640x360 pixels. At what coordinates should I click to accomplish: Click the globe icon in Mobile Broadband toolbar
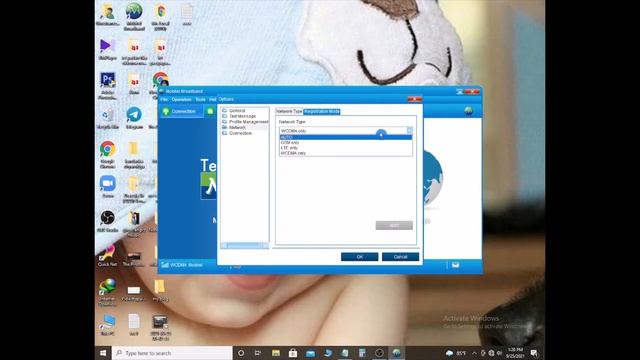pyautogui.click(x=469, y=111)
